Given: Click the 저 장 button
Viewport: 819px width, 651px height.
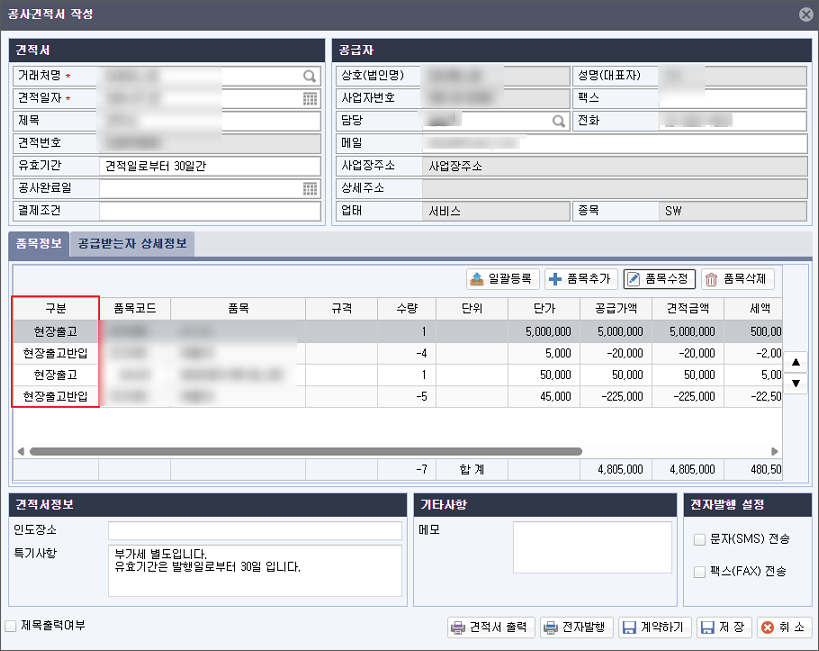Looking at the screenshot, I should coord(724,627).
